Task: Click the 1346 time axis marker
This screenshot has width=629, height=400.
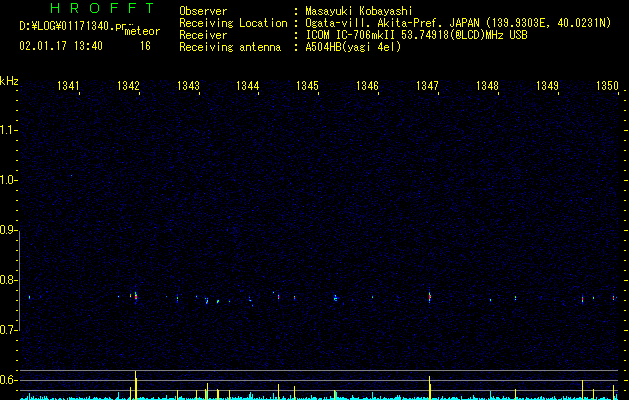Action: tap(367, 85)
